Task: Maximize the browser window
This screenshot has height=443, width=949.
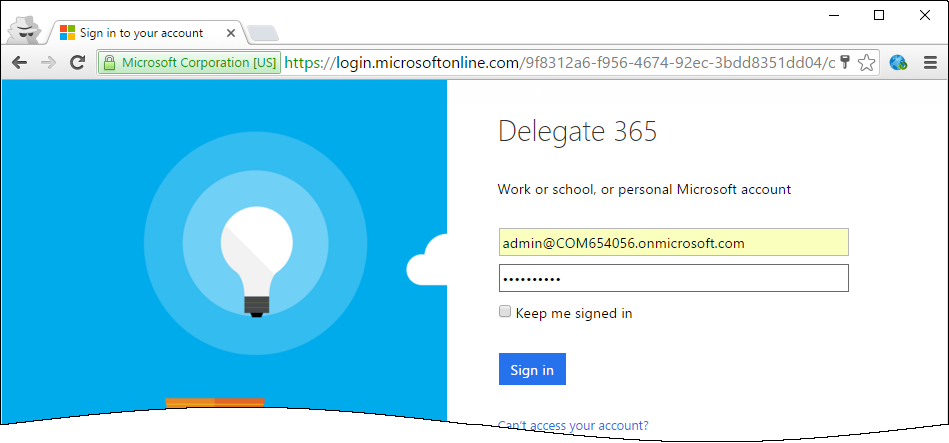Action: coord(879,16)
